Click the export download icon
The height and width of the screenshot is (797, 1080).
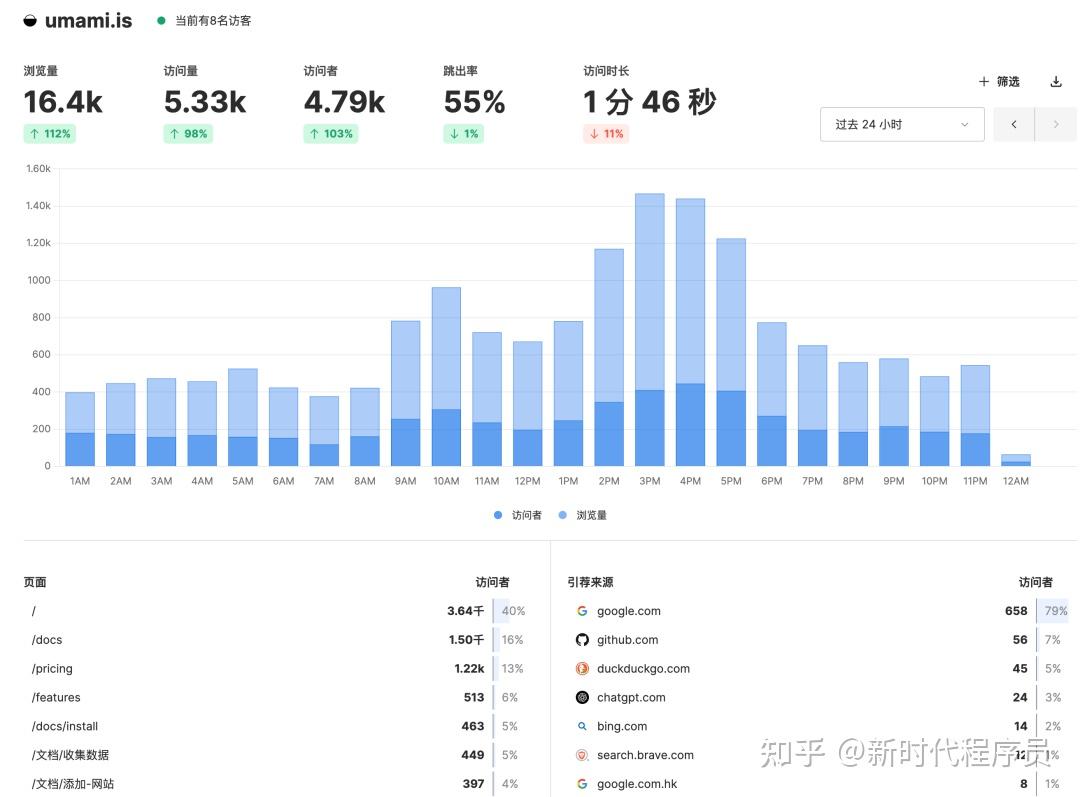coord(1056,81)
